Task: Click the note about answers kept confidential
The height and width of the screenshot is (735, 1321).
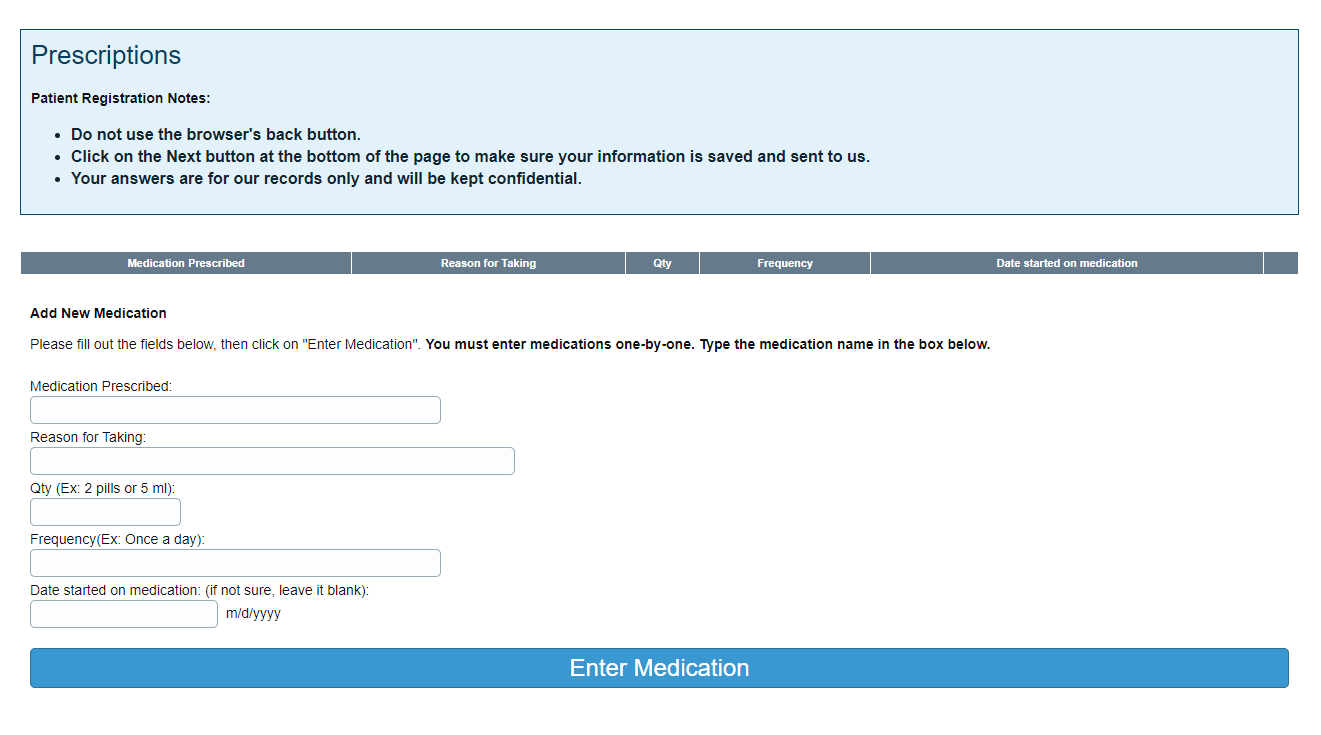Action: click(326, 178)
